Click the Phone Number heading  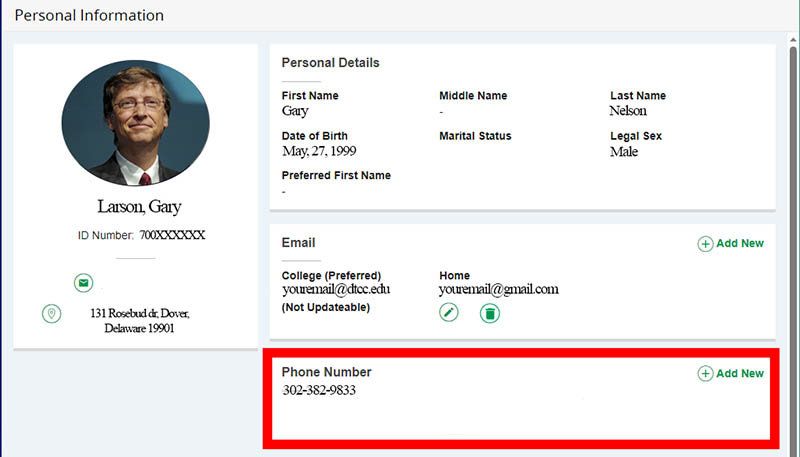click(327, 372)
